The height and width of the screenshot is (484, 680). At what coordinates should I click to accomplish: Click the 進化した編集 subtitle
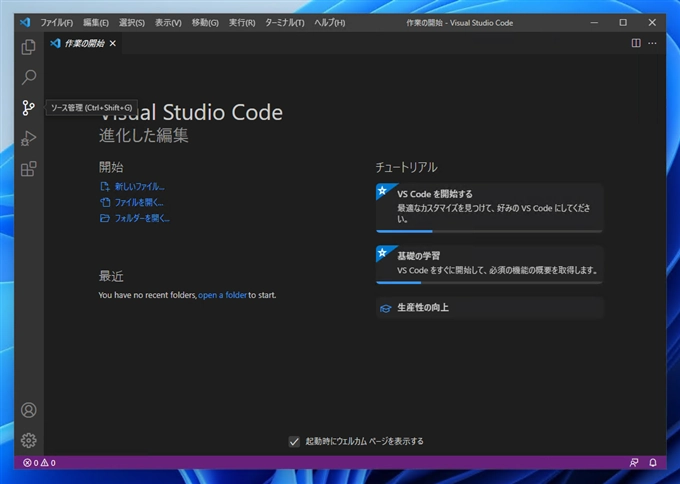[x=144, y=136]
